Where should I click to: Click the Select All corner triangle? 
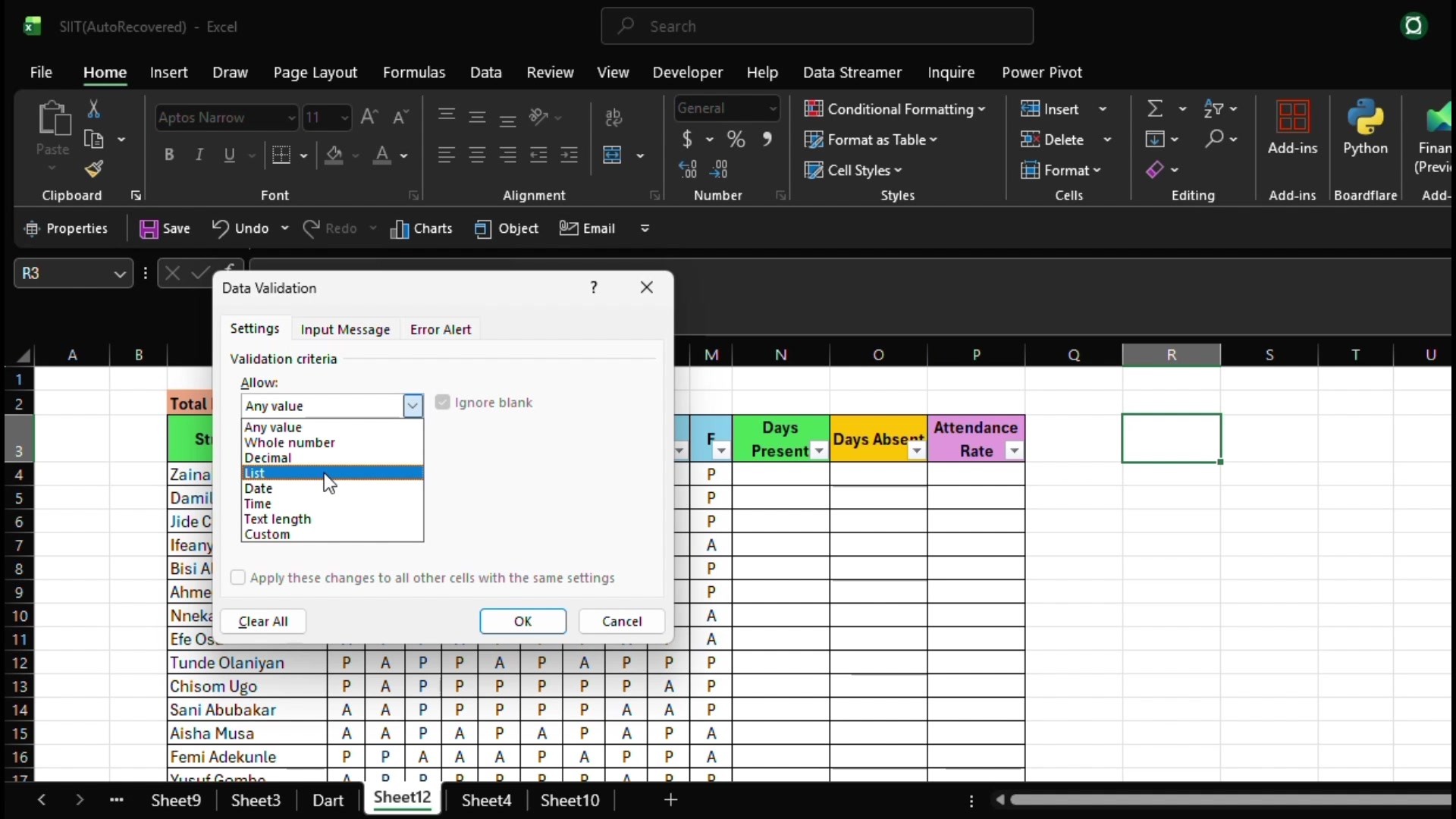click(x=24, y=355)
